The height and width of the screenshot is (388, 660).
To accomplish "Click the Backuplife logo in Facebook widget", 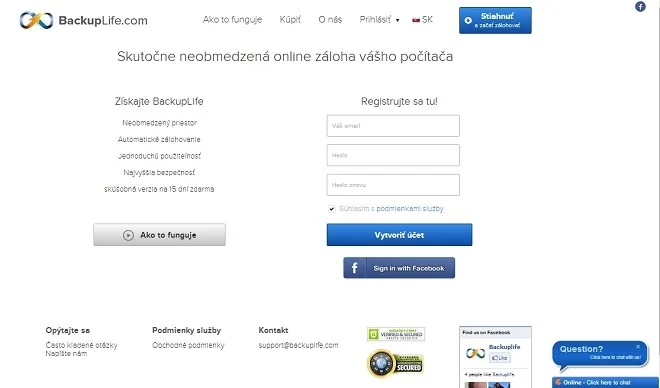I will point(475,353).
